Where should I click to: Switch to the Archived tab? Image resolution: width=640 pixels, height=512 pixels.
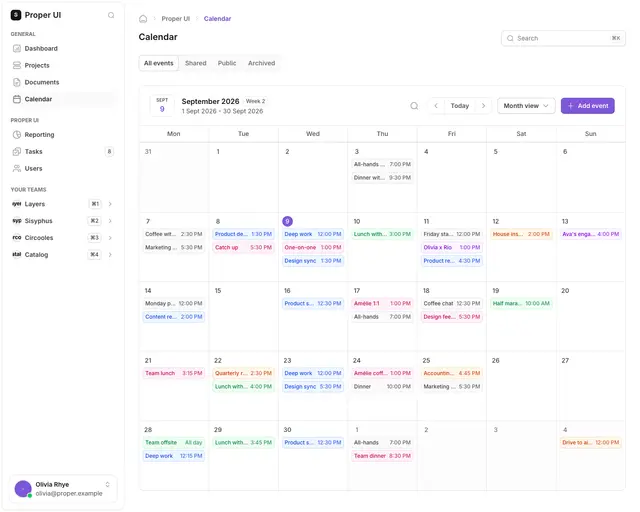click(264, 64)
